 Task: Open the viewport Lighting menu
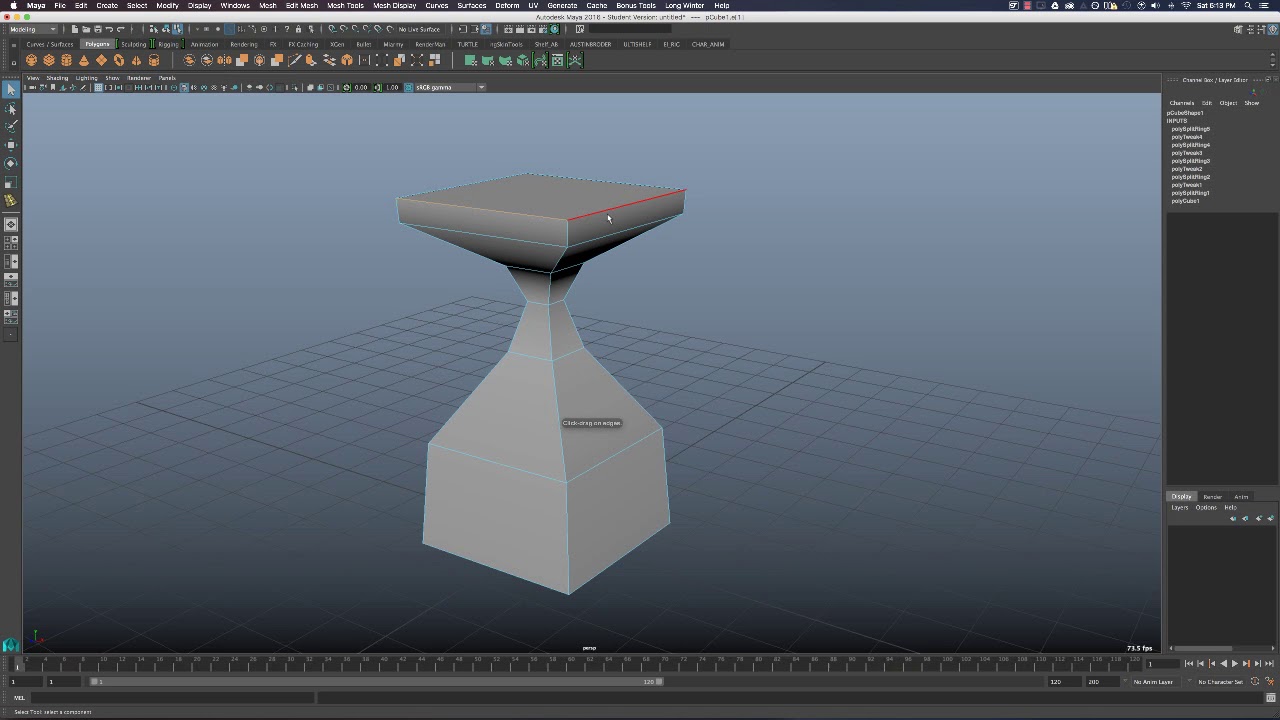point(87,78)
